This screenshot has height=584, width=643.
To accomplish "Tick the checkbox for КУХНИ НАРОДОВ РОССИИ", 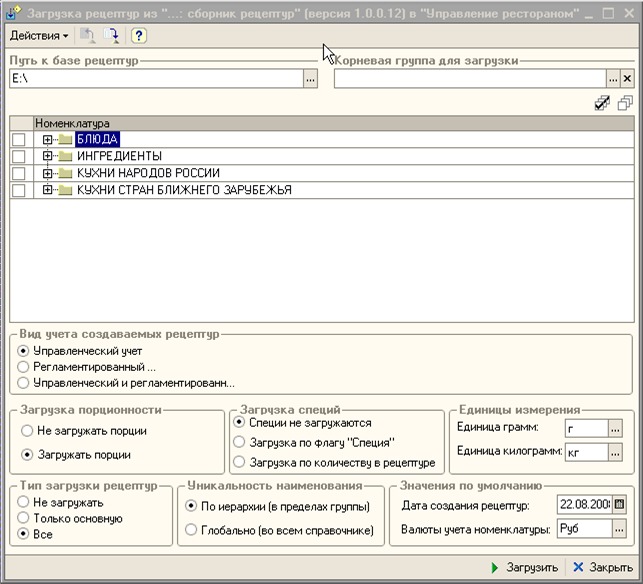I will pos(18,173).
